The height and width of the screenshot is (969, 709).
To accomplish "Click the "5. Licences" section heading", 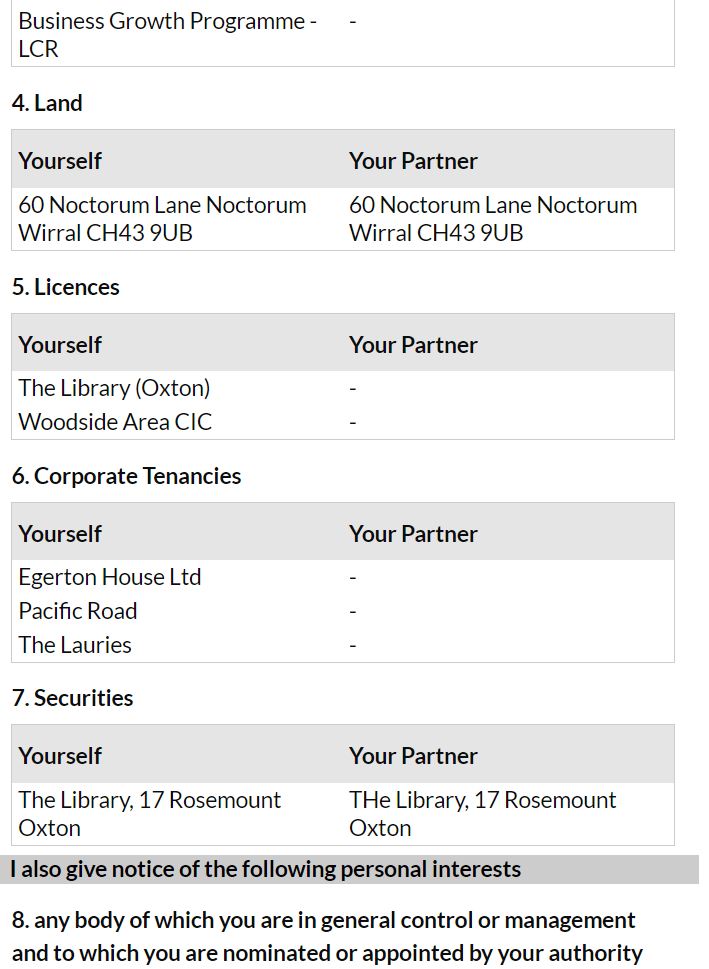I will 65,287.
